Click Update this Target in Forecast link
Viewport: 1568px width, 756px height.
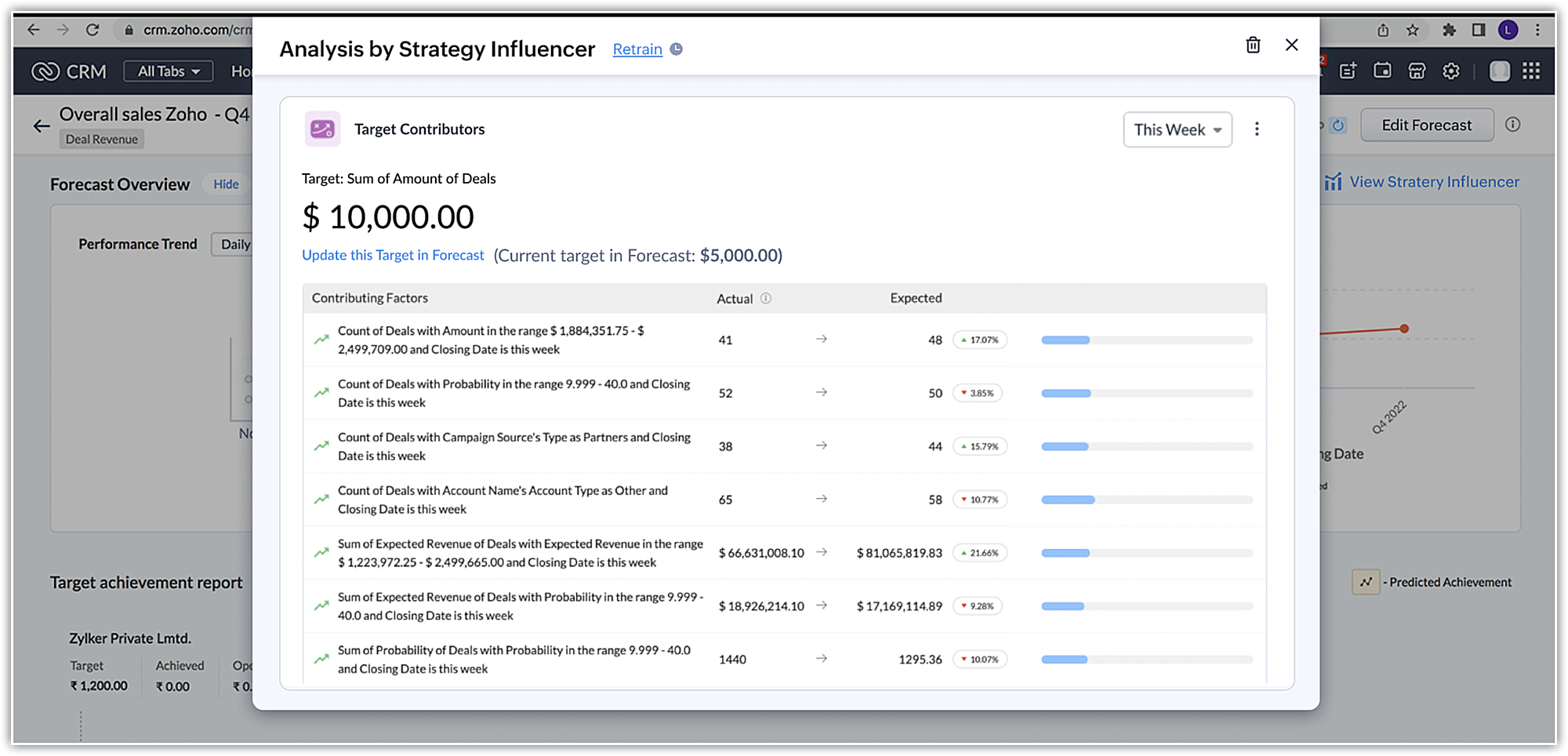pyautogui.click(x=393, y=256)
